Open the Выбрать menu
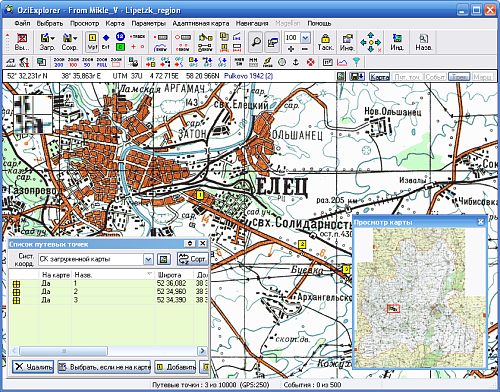The height and width of the screenshot is (392, 500). coord(50,23)
